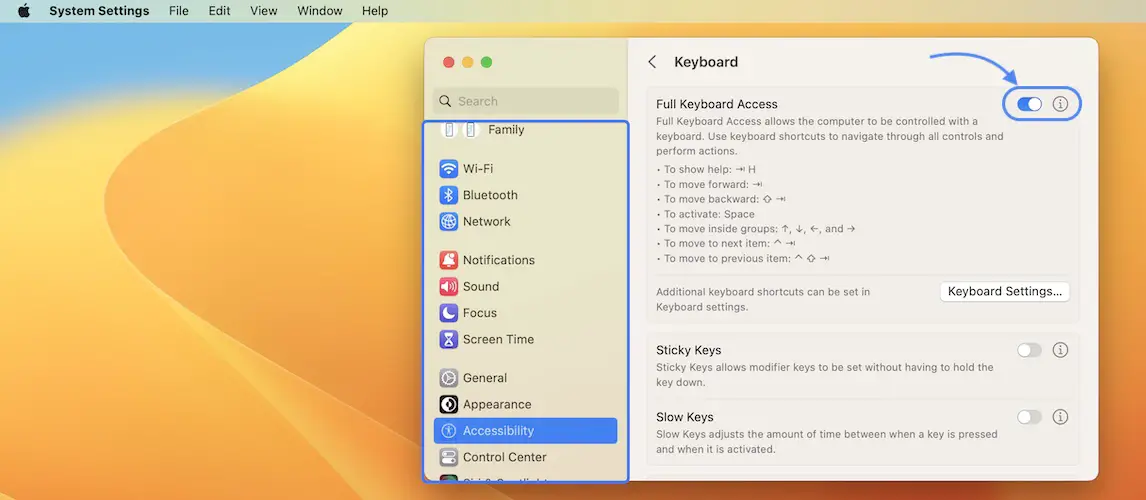Screen dimensions: 1146x500
Task: Go back using the chevron beside Keyboard
Action: 652,62
